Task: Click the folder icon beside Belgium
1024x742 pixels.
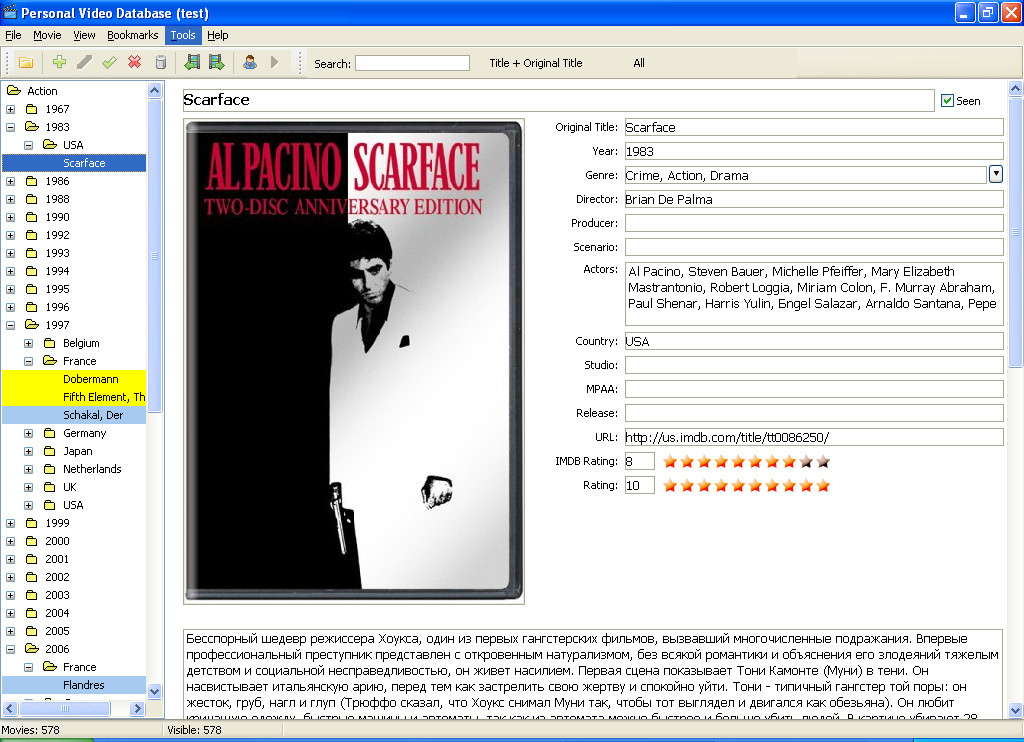Action: 50,343
